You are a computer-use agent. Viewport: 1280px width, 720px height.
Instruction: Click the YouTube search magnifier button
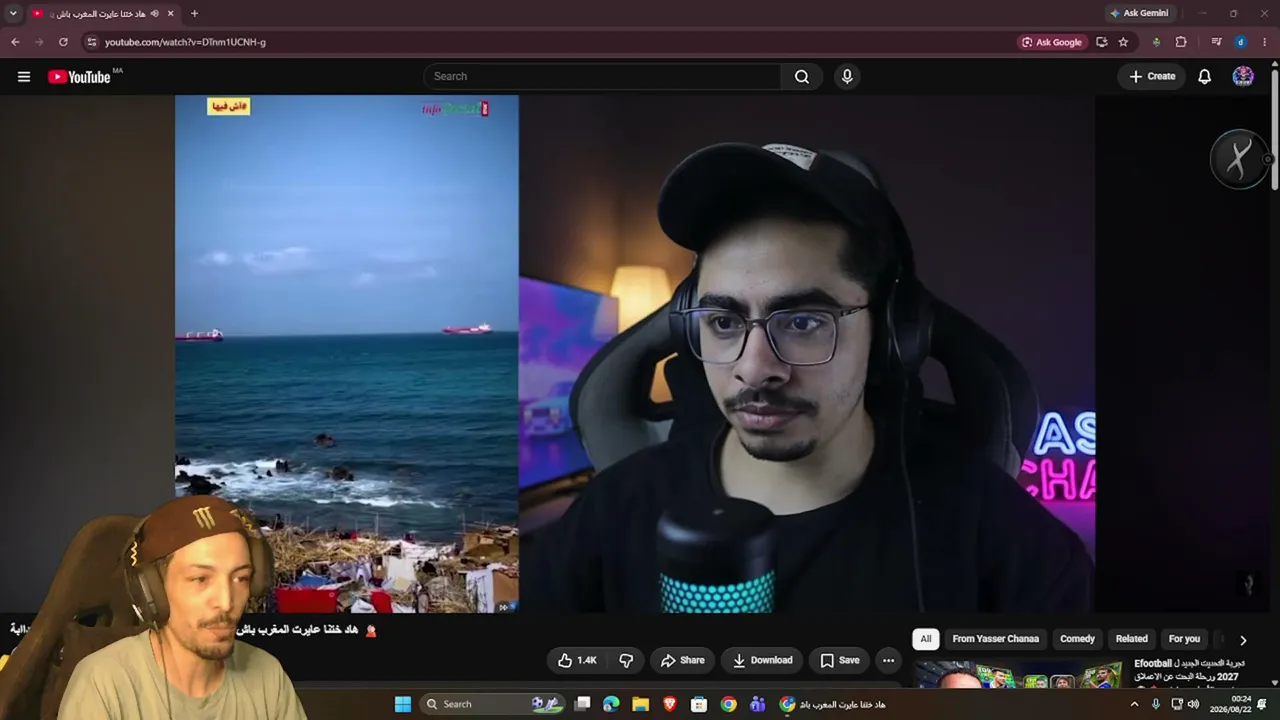click(x=802, y=76)
